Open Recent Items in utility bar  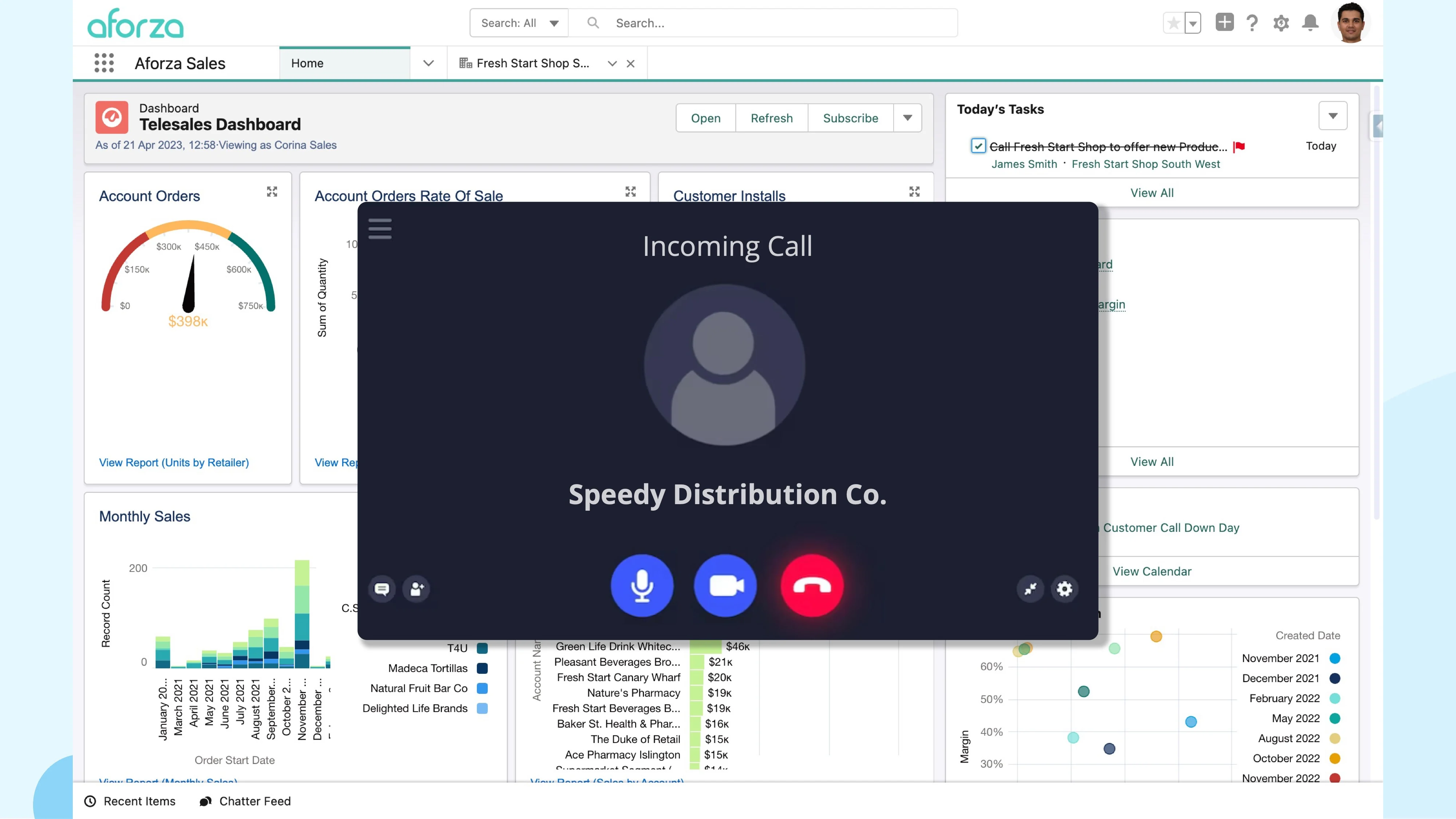(x=130, y=801)
